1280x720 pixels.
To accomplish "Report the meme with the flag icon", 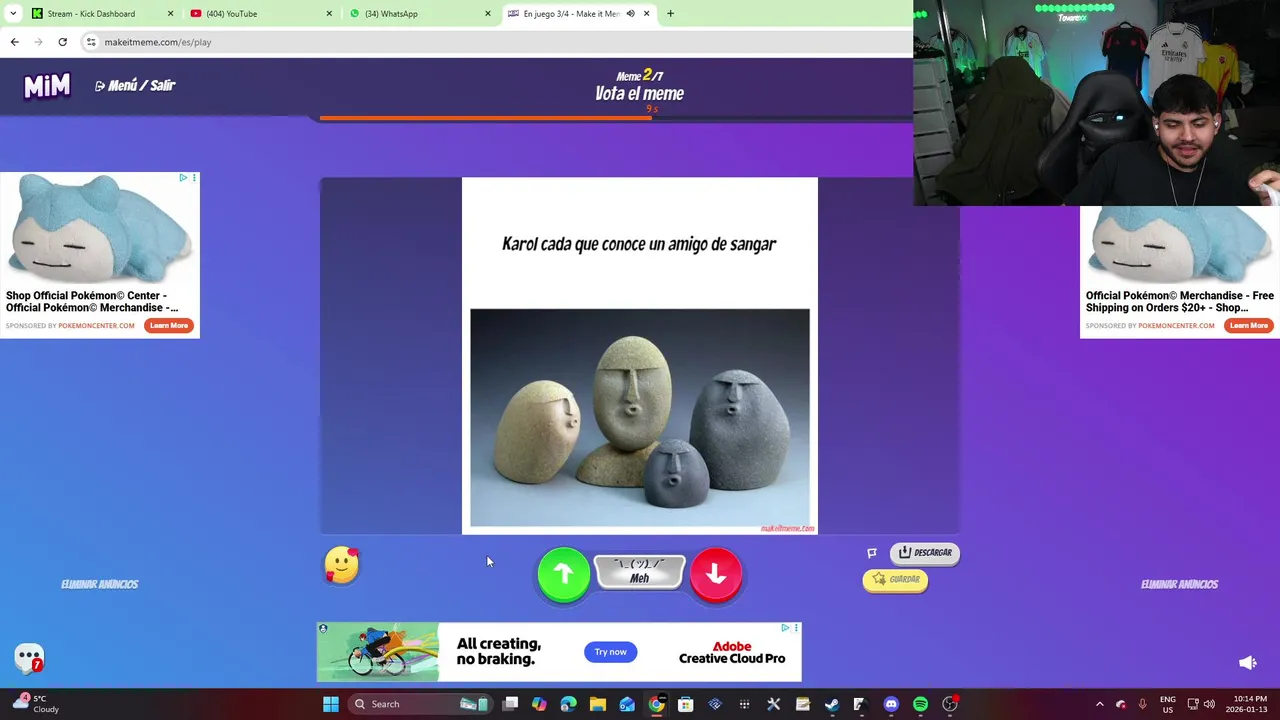I will click(872, 553).
